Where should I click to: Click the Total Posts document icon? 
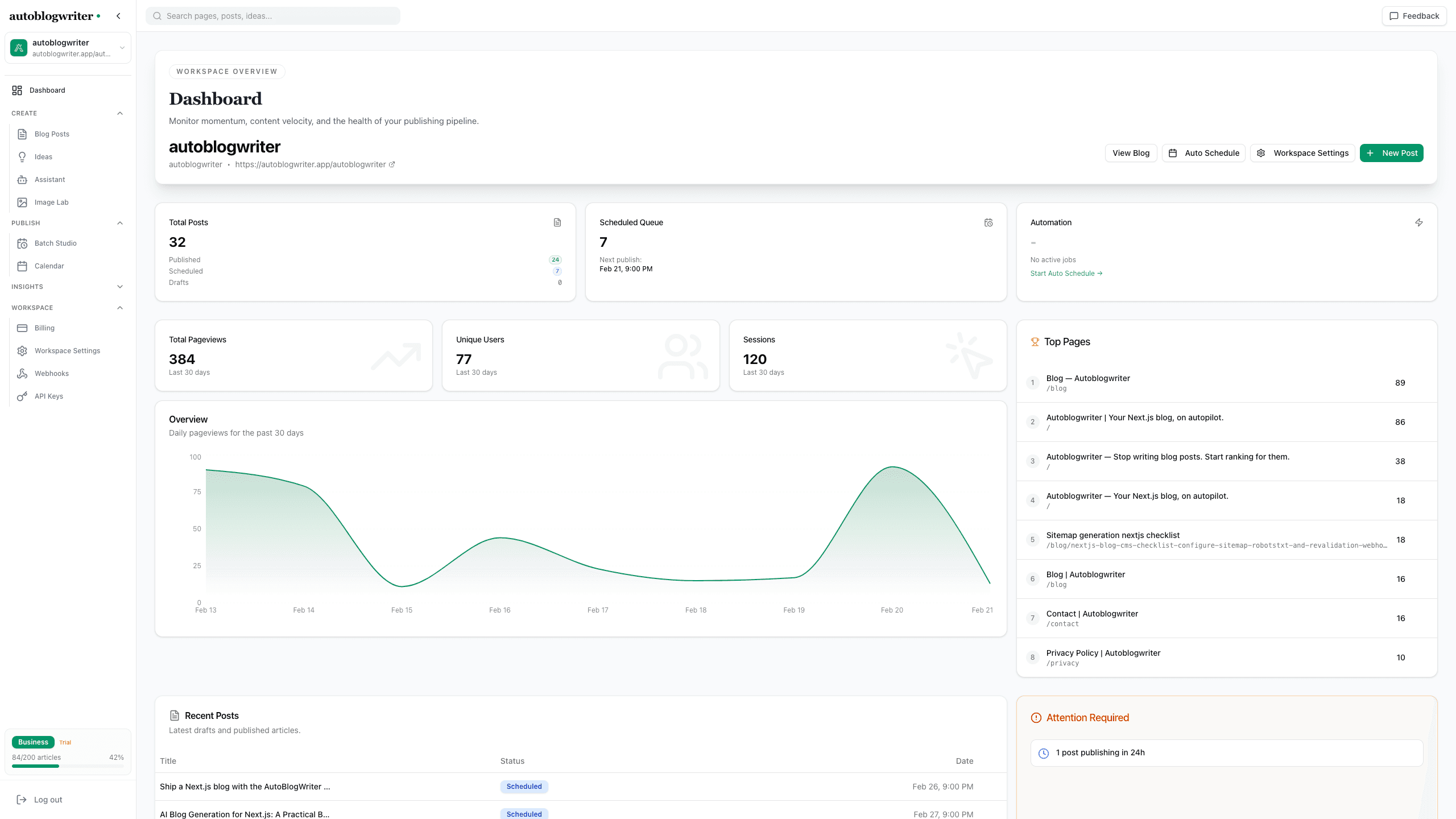(557, 222)
